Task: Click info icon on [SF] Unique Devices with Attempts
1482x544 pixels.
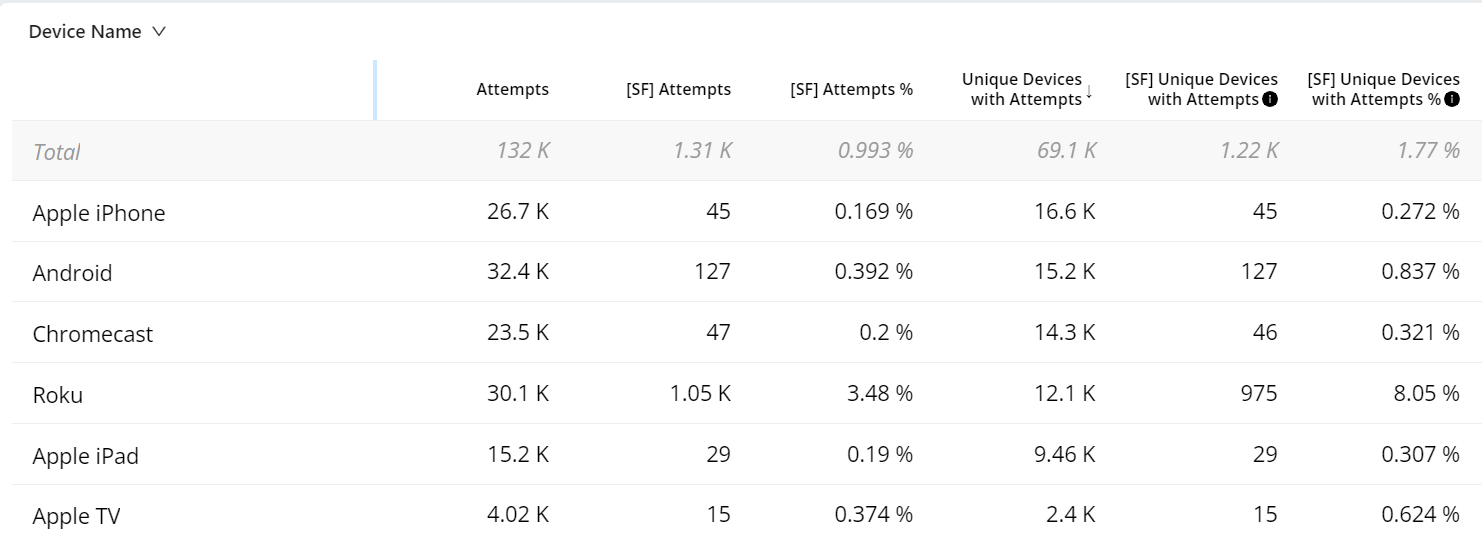Action: pos(1270,99)
